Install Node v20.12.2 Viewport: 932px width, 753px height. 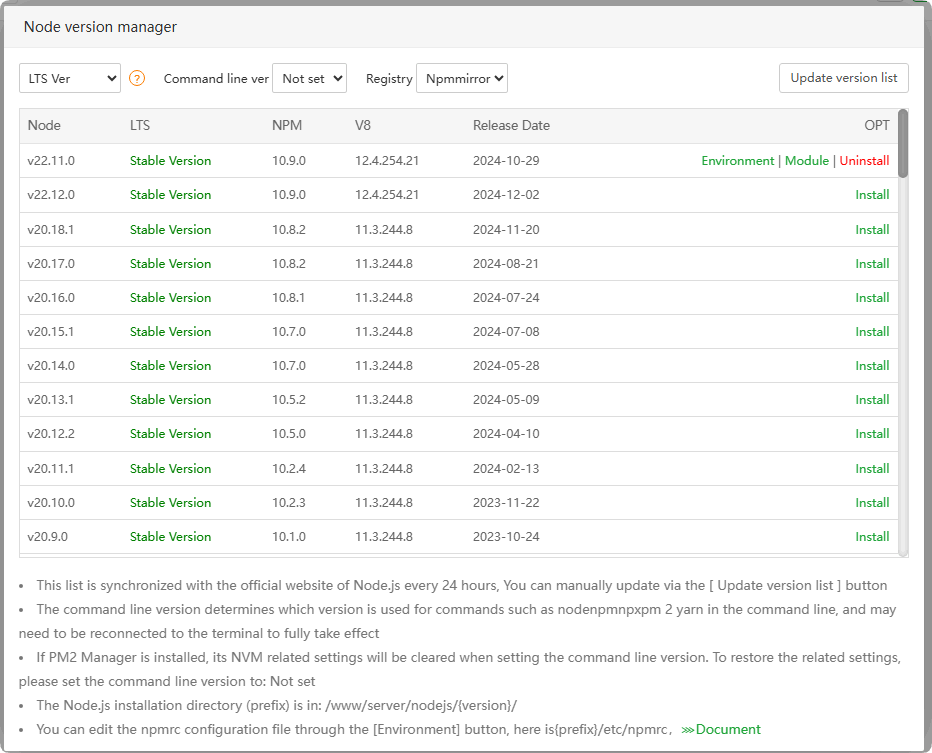pos(872,434)
